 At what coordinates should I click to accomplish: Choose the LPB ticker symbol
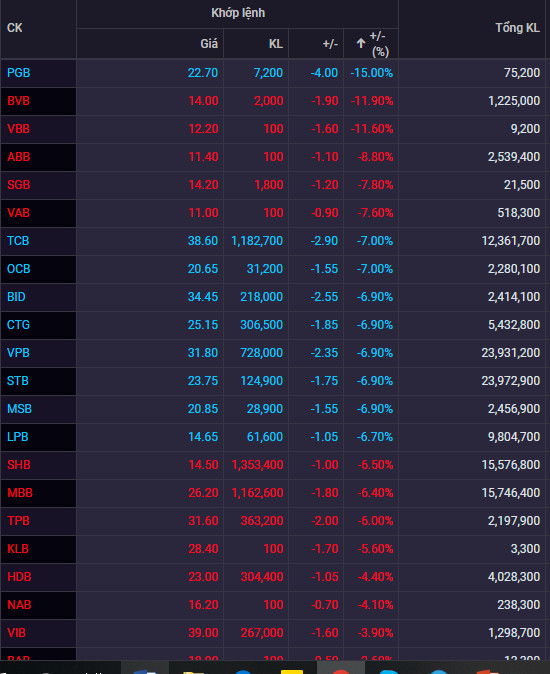pyautogui.click(x=18, y=437)
